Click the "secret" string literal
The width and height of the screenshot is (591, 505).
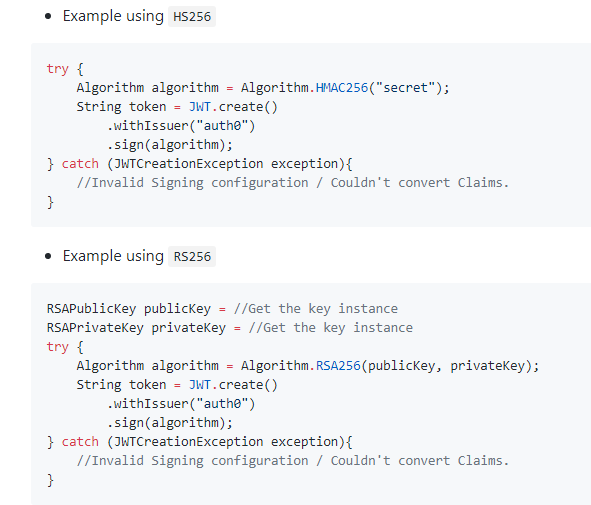point(405,88)
